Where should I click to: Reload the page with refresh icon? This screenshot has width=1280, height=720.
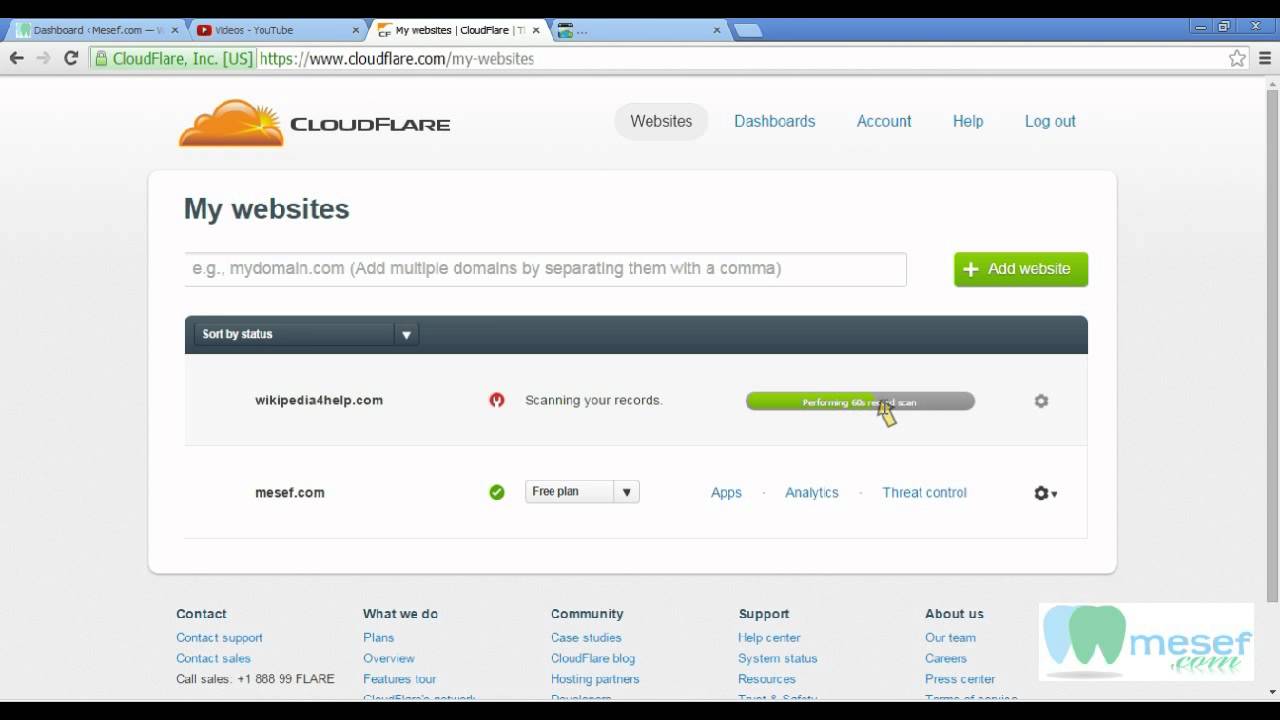tap(71, 58)
